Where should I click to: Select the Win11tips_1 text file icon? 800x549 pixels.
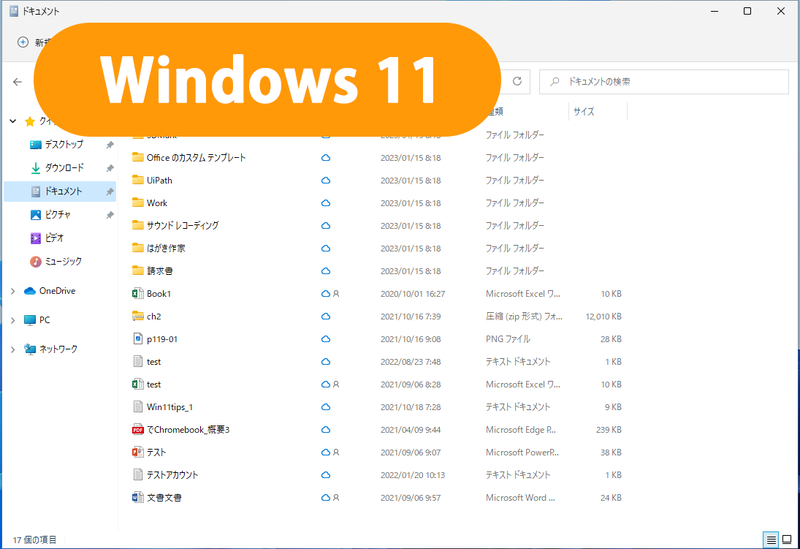click(x=138, y=407)
